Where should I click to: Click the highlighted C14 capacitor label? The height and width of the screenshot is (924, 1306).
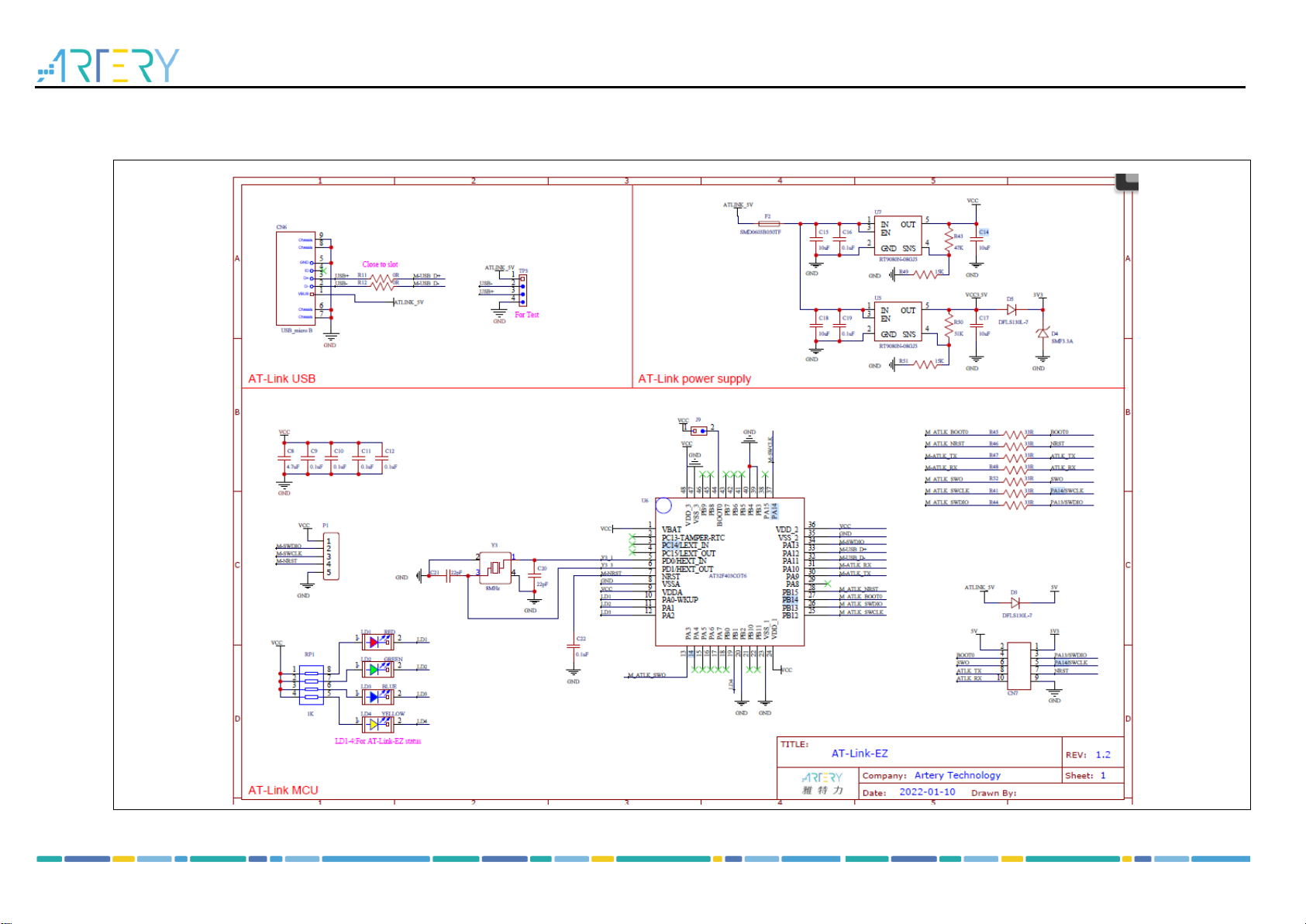coord(984,232)
